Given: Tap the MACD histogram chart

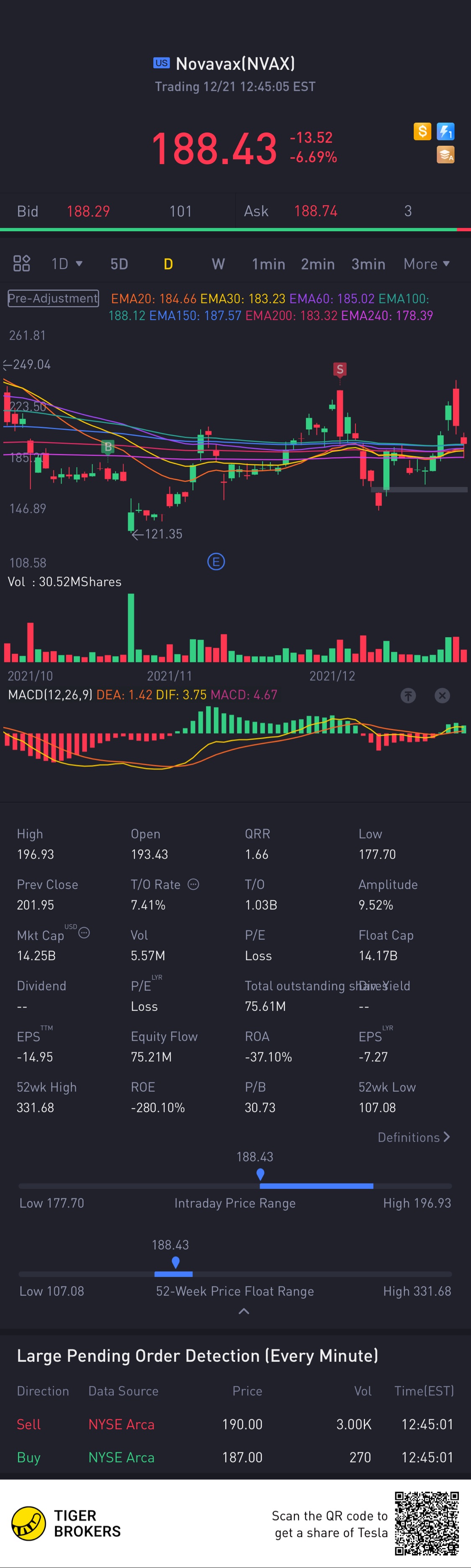Looking at the screenshot, I should [235, 738].
